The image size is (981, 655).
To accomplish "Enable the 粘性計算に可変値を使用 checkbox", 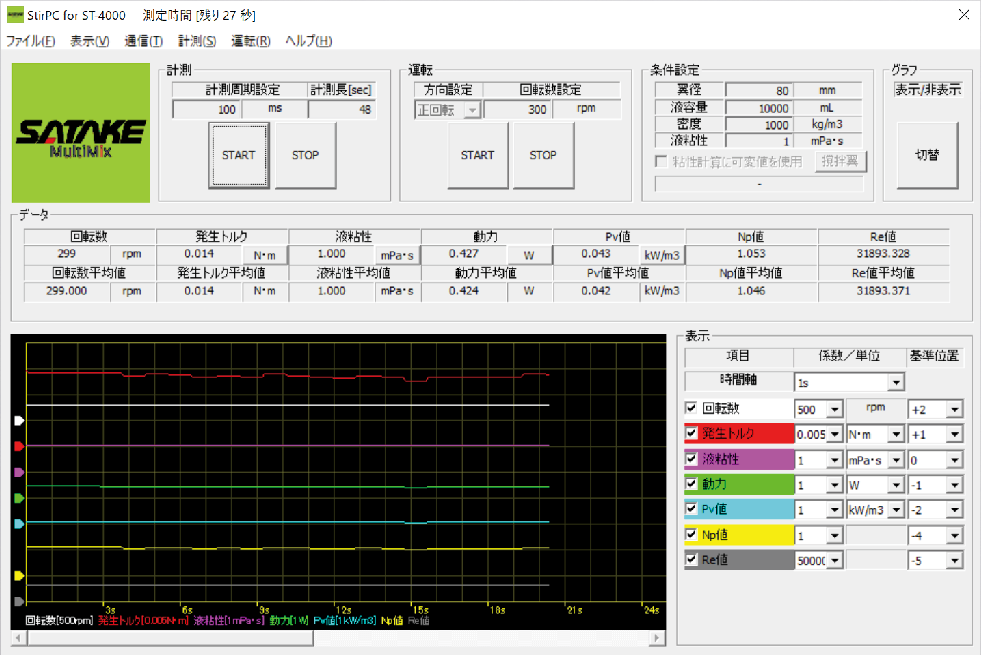I will pos(661,161).
